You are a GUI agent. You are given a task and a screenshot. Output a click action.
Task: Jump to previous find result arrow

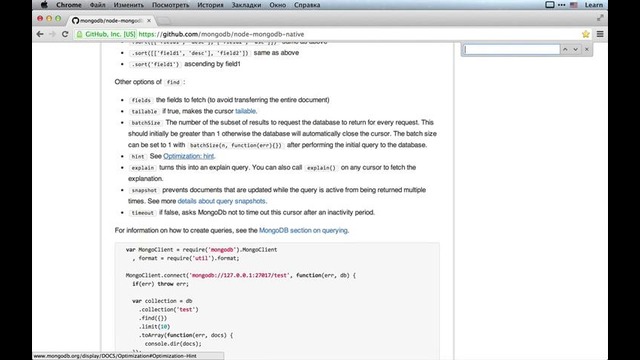click(565, 49)
